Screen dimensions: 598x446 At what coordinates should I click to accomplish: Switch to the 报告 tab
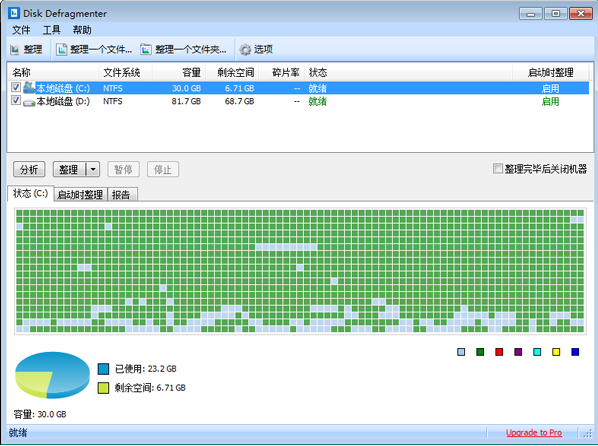click(121, 195)
